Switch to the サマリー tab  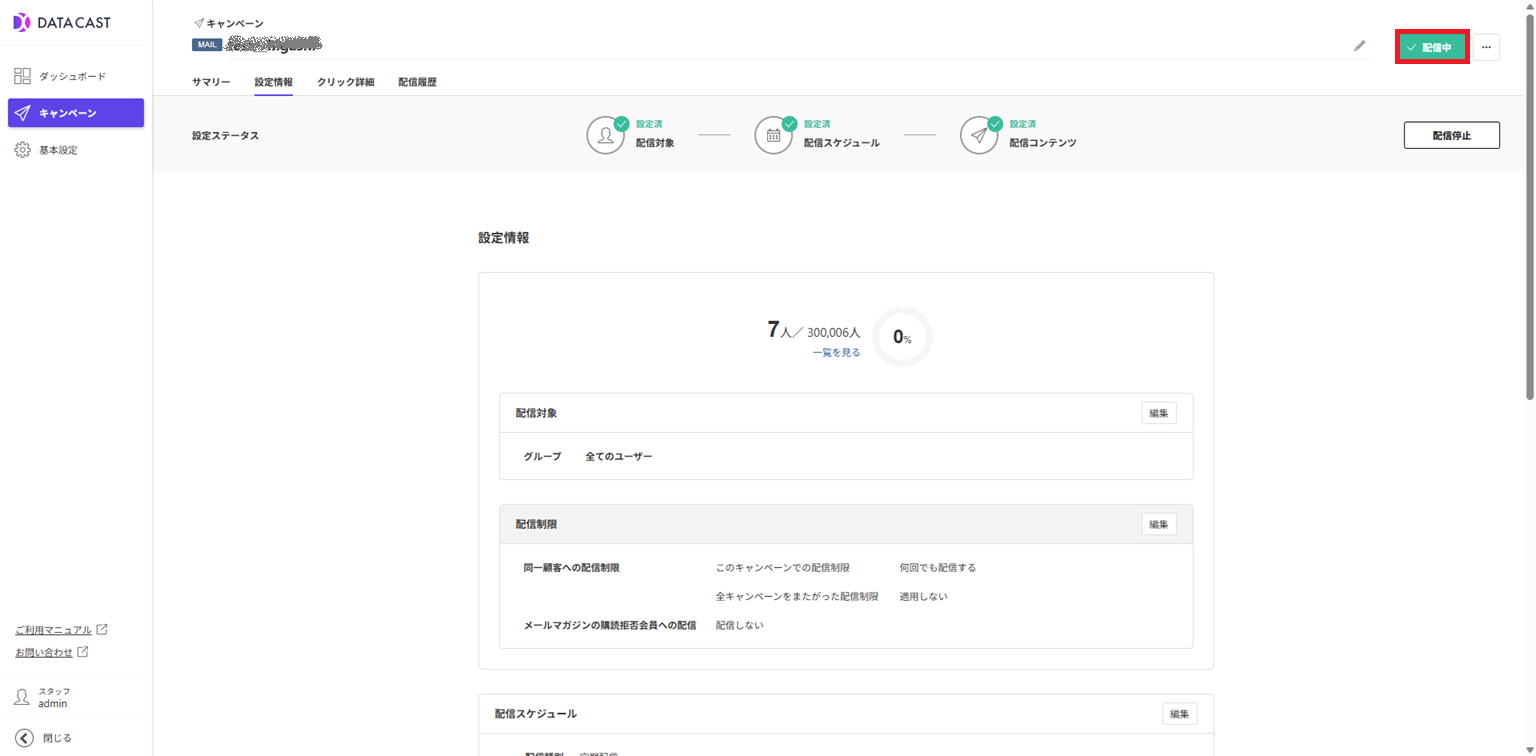pyautogui.click(x=210, y=81)
